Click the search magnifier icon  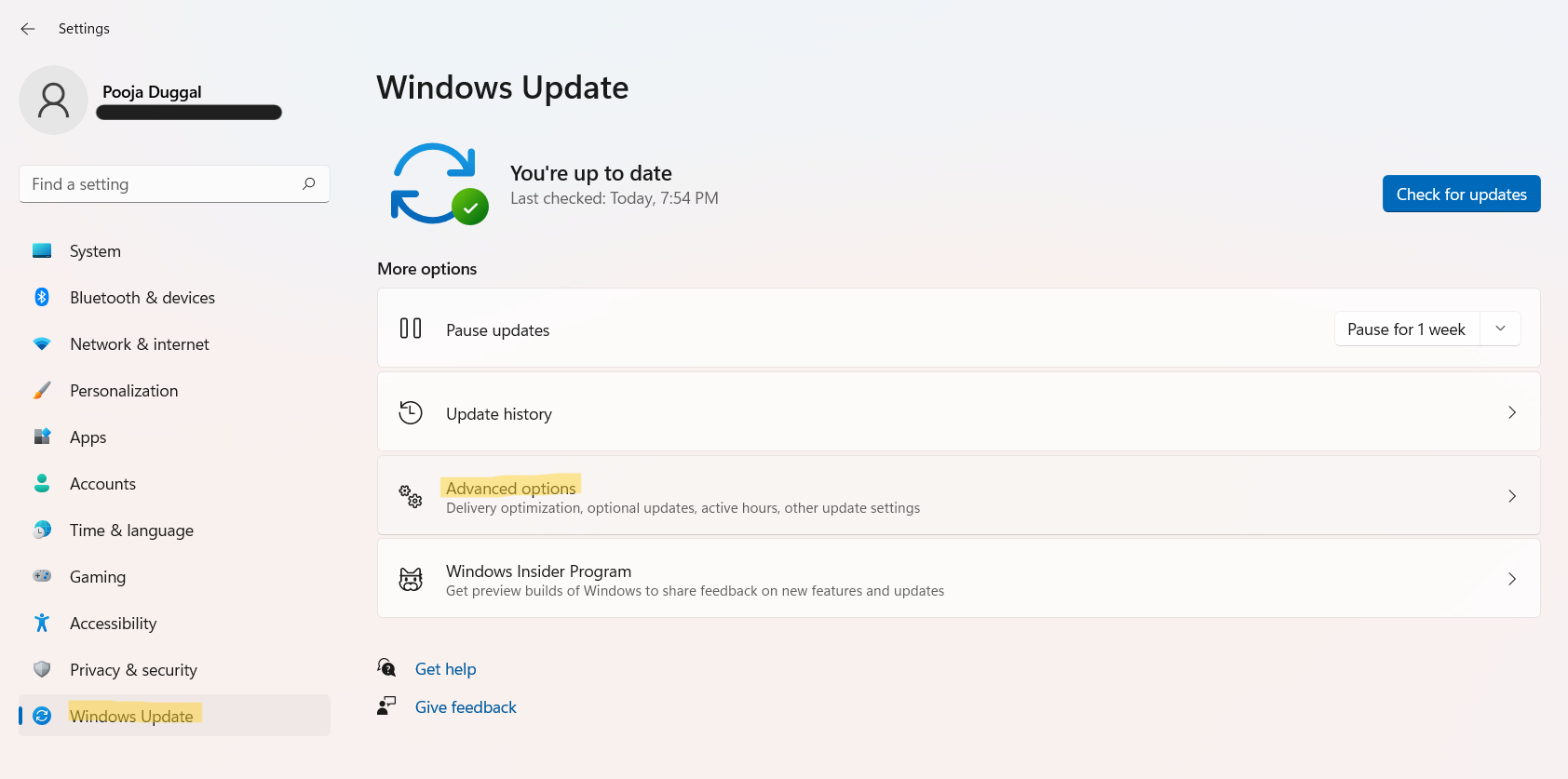[x=309, y=184]
